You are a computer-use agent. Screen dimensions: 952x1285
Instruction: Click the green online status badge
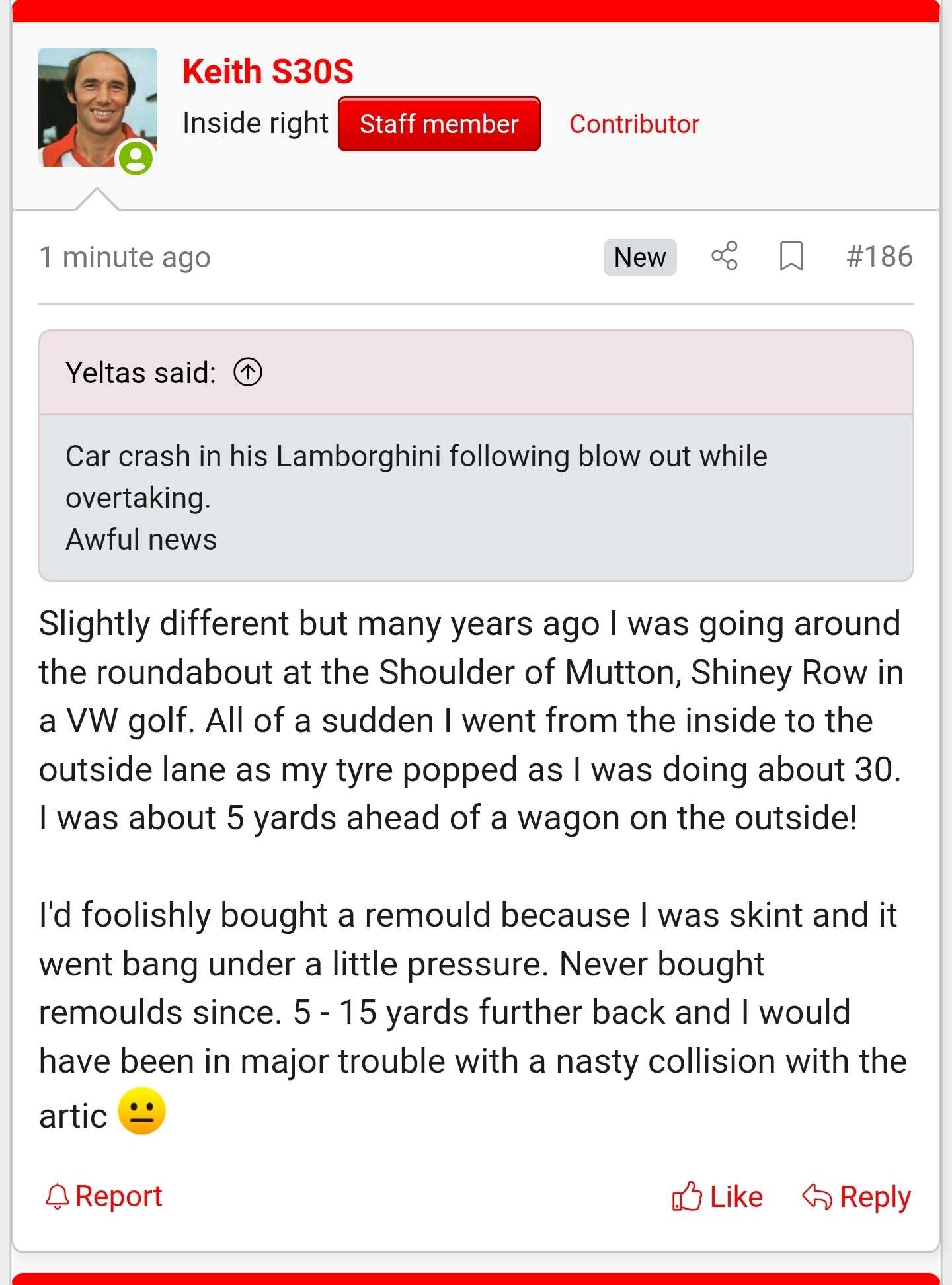point(136,158)
